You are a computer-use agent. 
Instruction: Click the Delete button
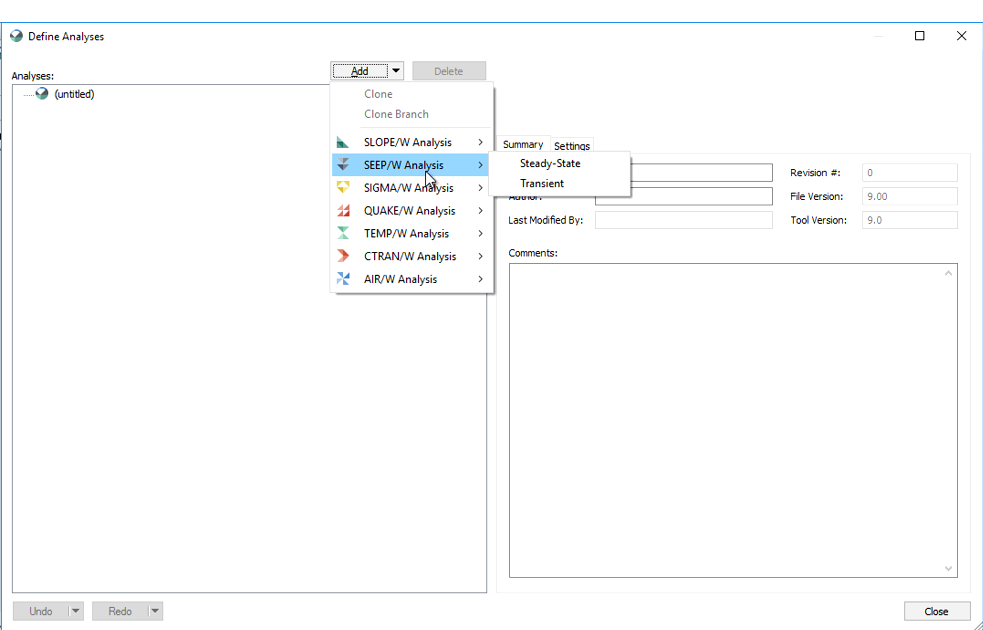[x=449, y=71]
